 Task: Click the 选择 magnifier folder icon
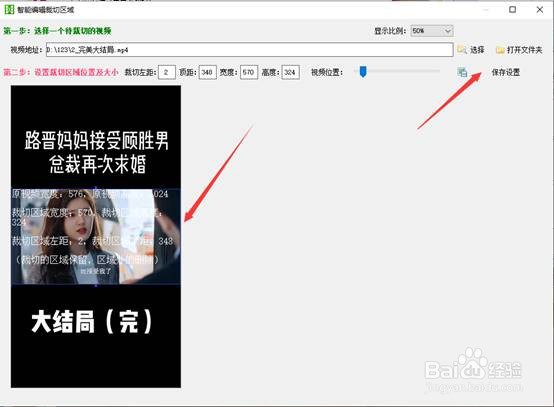462,50
